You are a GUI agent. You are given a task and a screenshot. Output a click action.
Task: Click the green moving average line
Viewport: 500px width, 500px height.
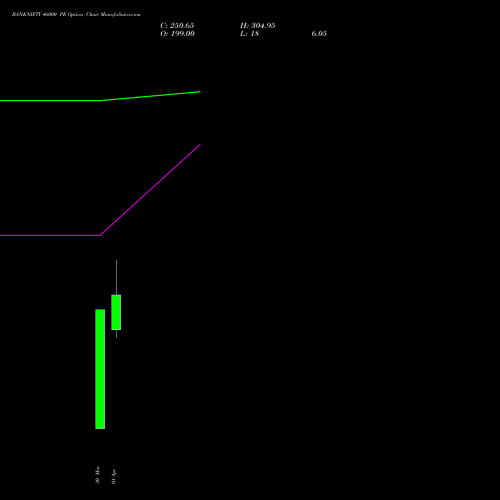(x=100, y=100)
